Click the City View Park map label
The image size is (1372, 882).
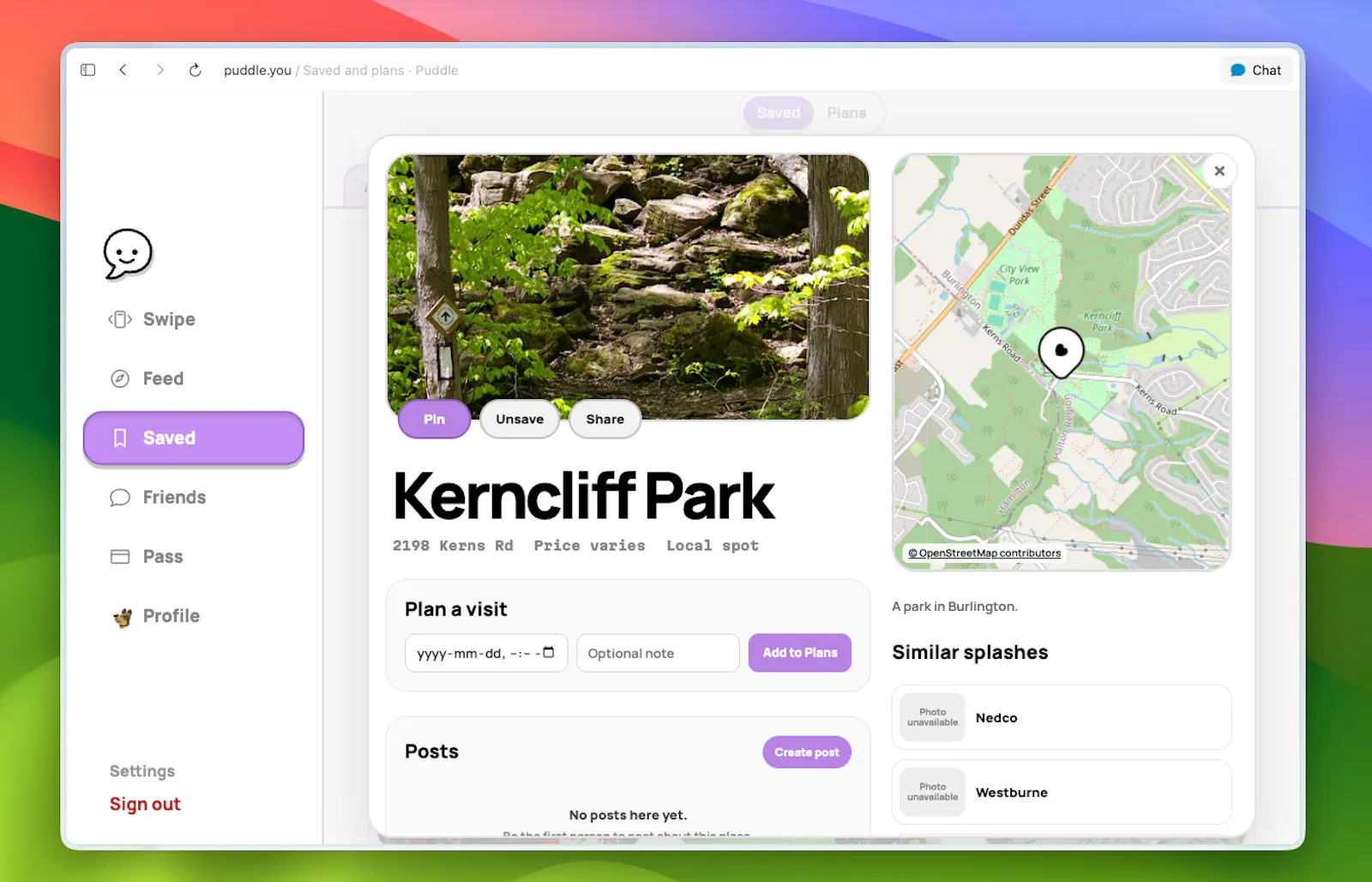click(1019, 275)
